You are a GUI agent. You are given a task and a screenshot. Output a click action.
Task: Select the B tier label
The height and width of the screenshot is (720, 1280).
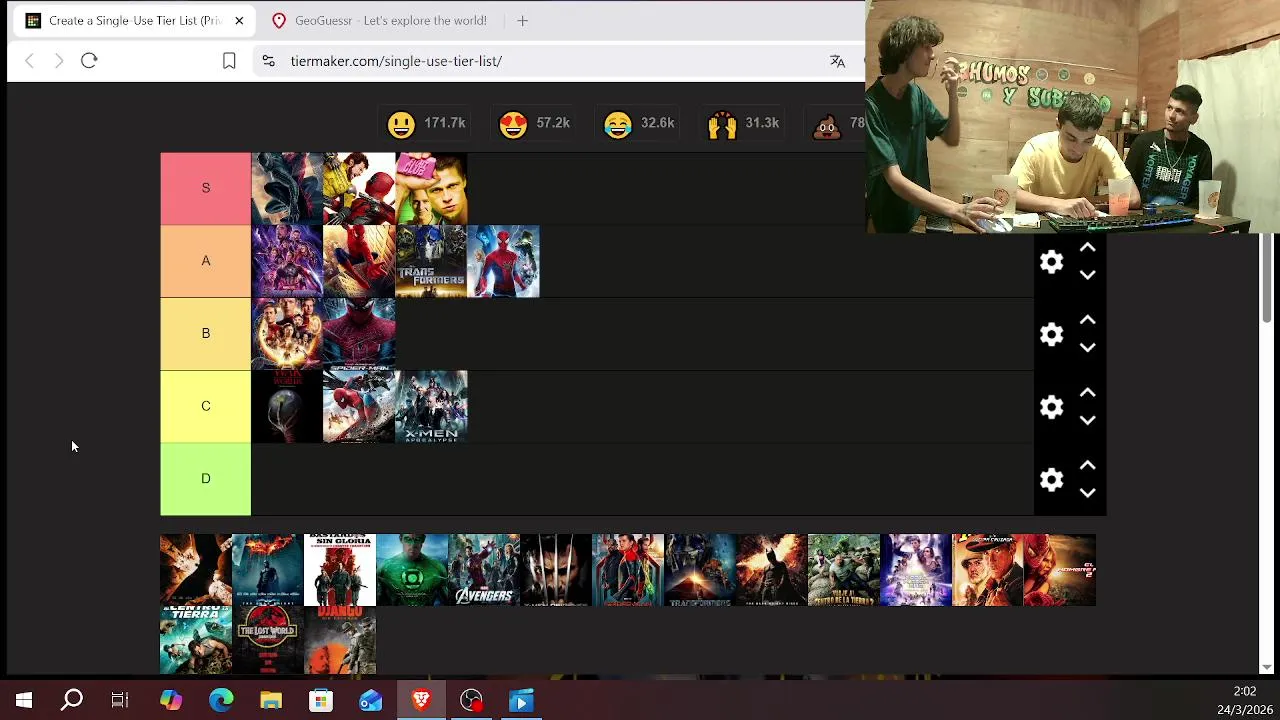coord(205,334)
